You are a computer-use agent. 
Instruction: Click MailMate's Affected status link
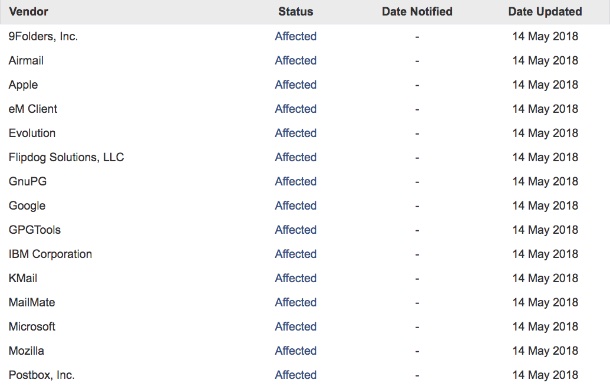tap(296, 302)
